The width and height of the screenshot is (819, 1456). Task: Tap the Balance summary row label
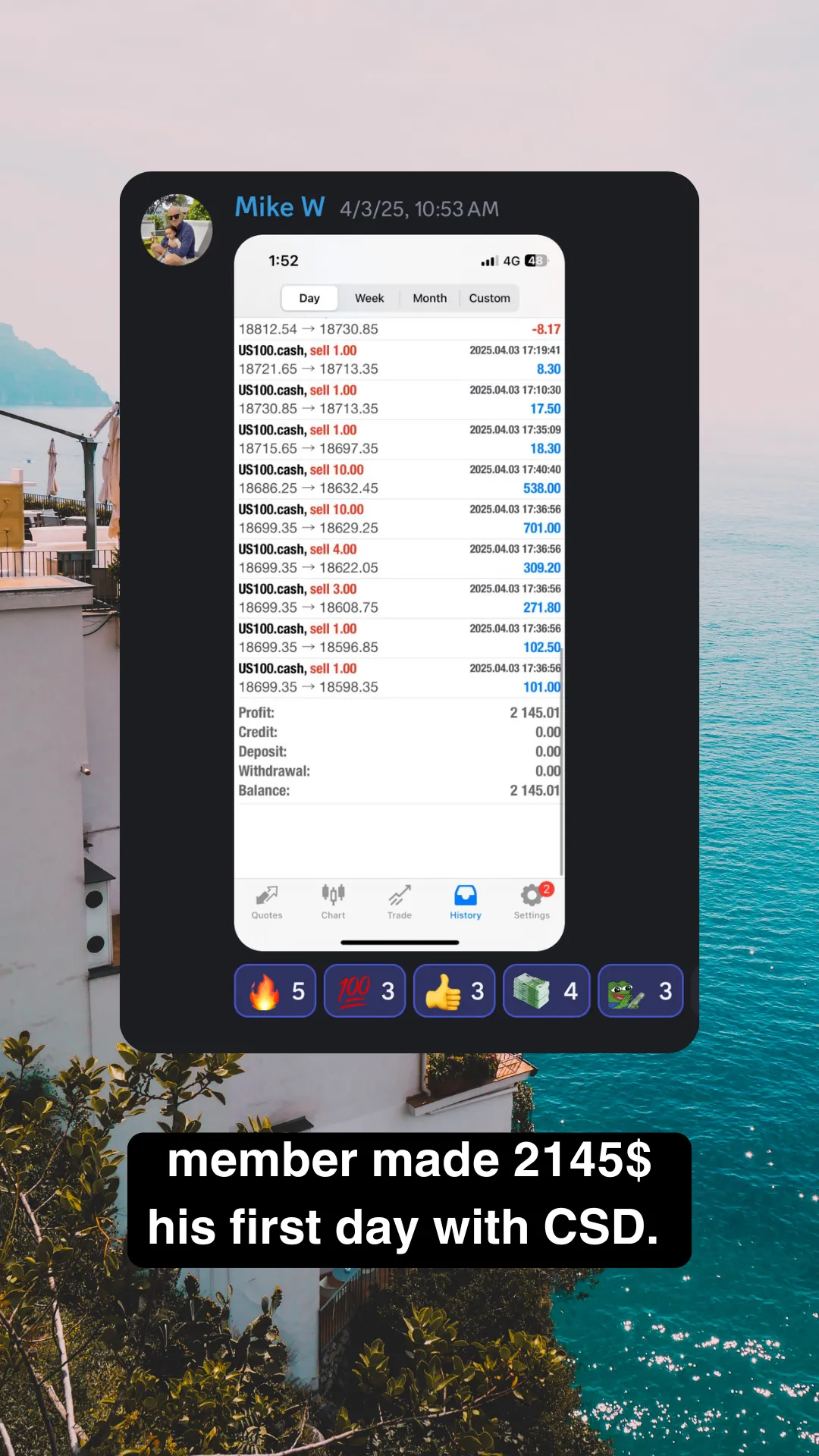(264, 790)
